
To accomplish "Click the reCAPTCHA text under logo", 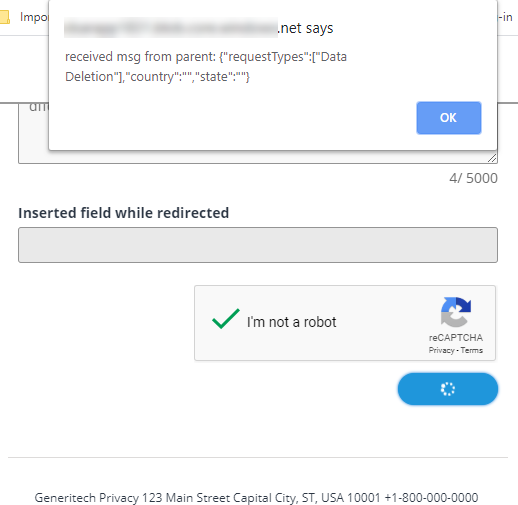I will pos(456,338).
